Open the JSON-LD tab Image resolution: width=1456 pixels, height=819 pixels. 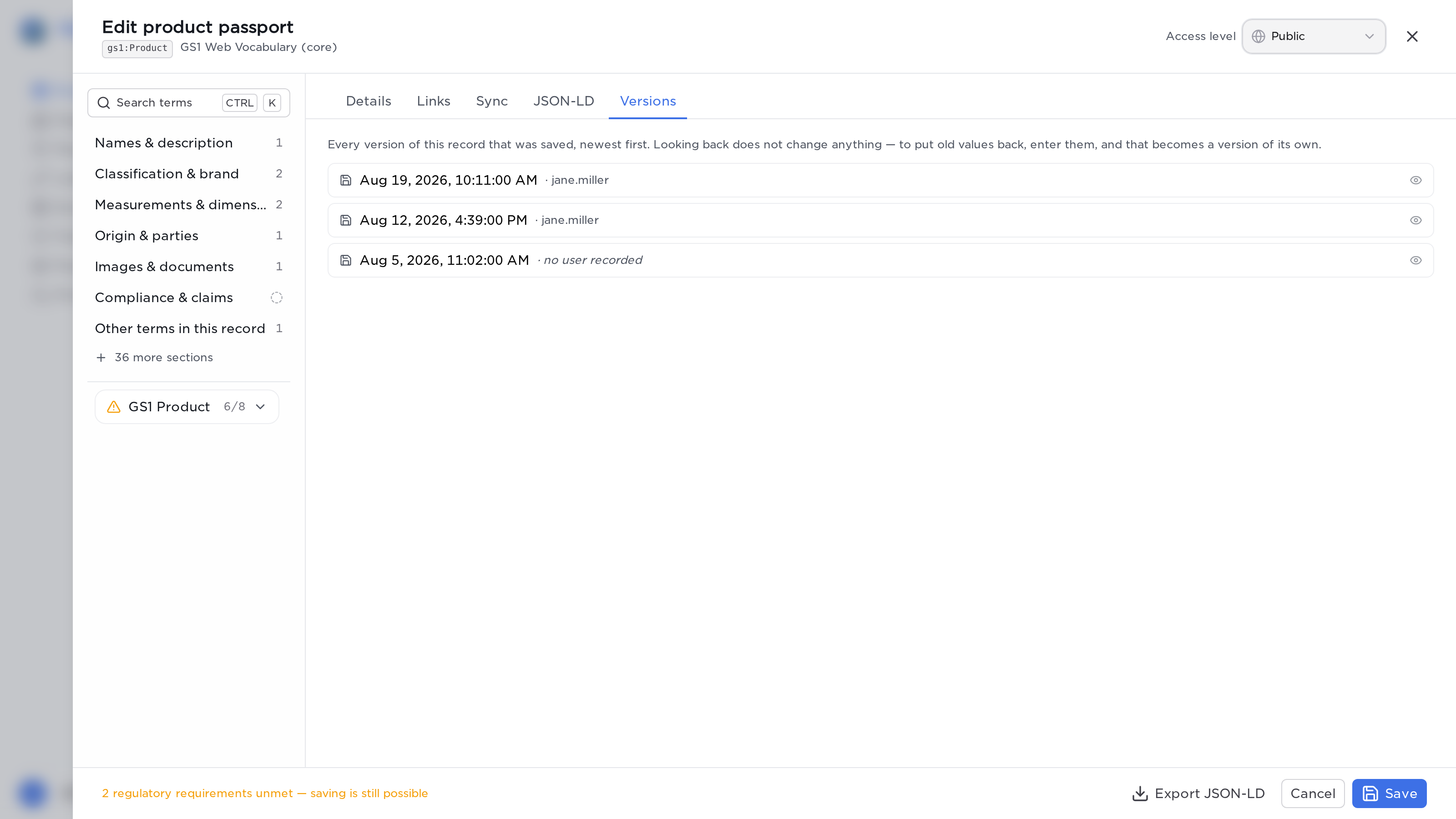click(x=564, y=101)
